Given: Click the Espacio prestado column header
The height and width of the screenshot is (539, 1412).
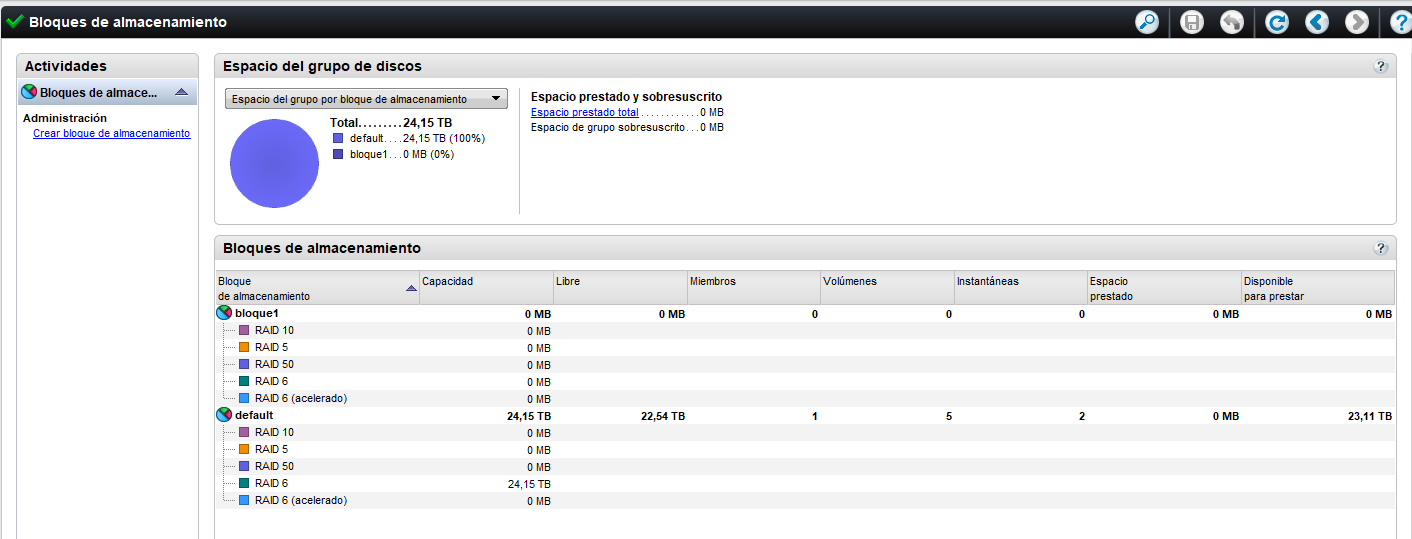Looking at the screenshot, I should [x=1164, y=288].
